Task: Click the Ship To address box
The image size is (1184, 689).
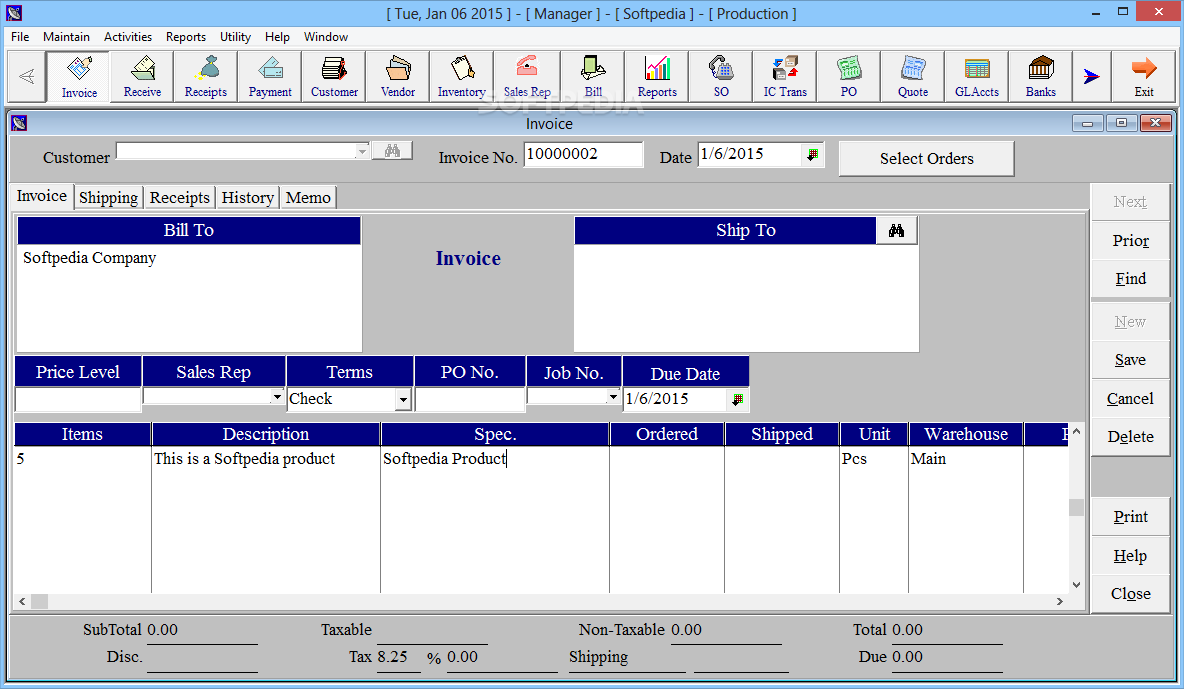Action: (x=746, y=298)
